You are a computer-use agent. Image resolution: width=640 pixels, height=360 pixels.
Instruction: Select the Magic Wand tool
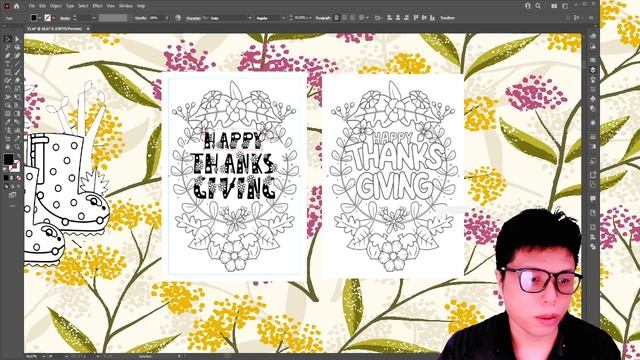(7, 47)
